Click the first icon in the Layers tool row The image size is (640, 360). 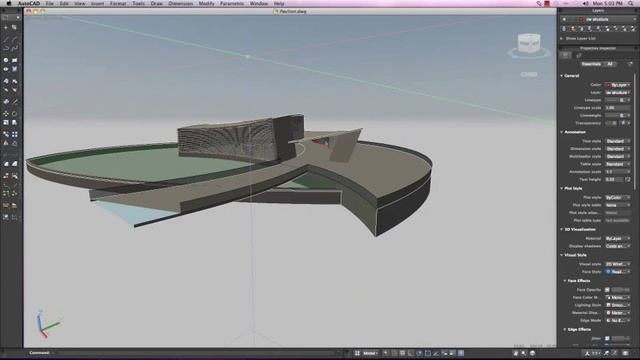coord(564,29)
